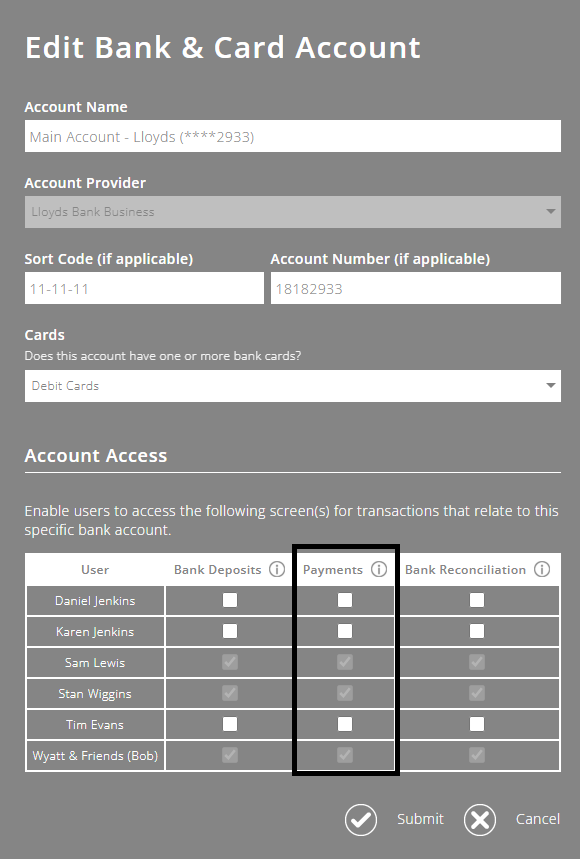Click the Sort Code input field
Screen dimensions: 580x859
(144, 288)
